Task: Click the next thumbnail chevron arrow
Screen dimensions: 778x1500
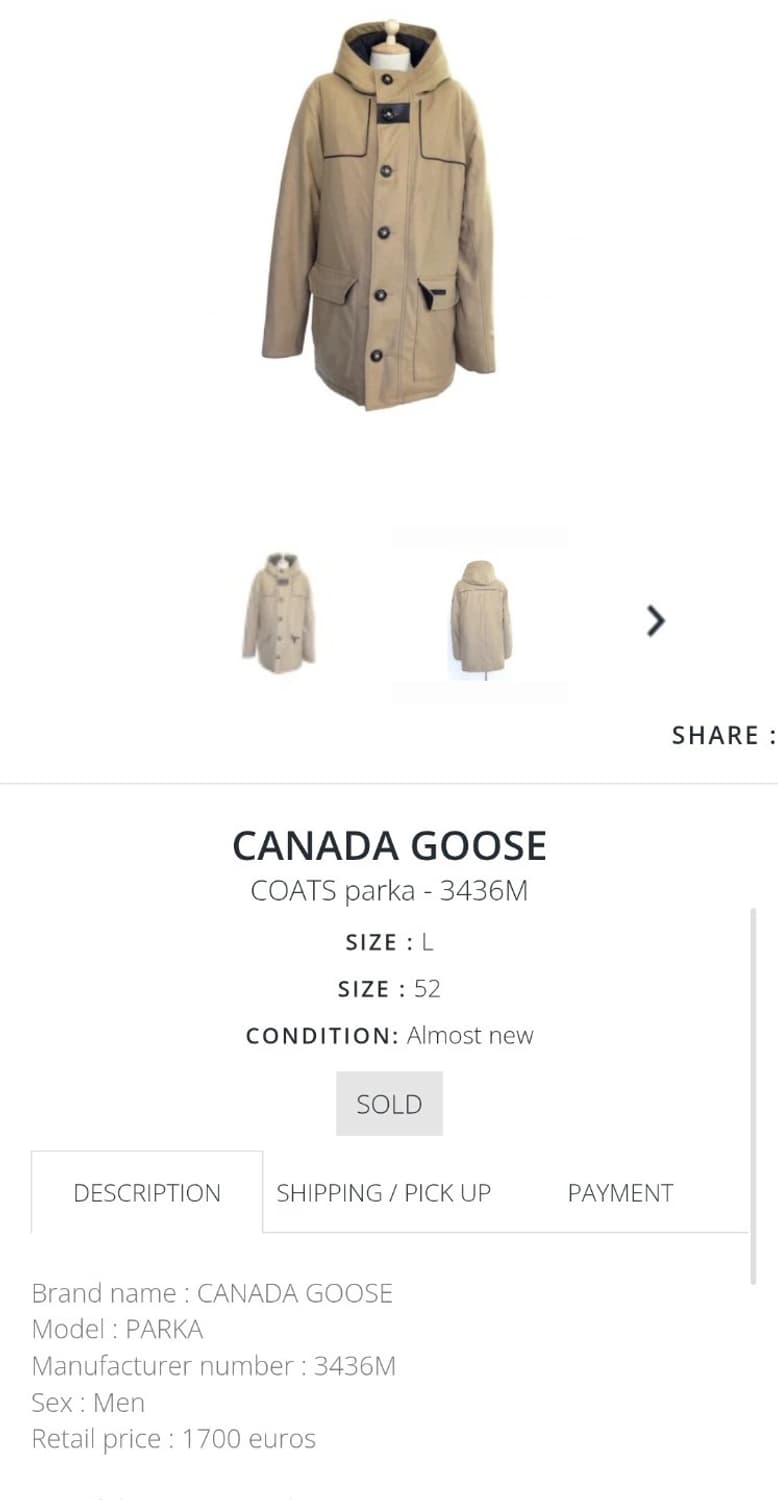Action: pyautogui.click(x=655, y=621)
